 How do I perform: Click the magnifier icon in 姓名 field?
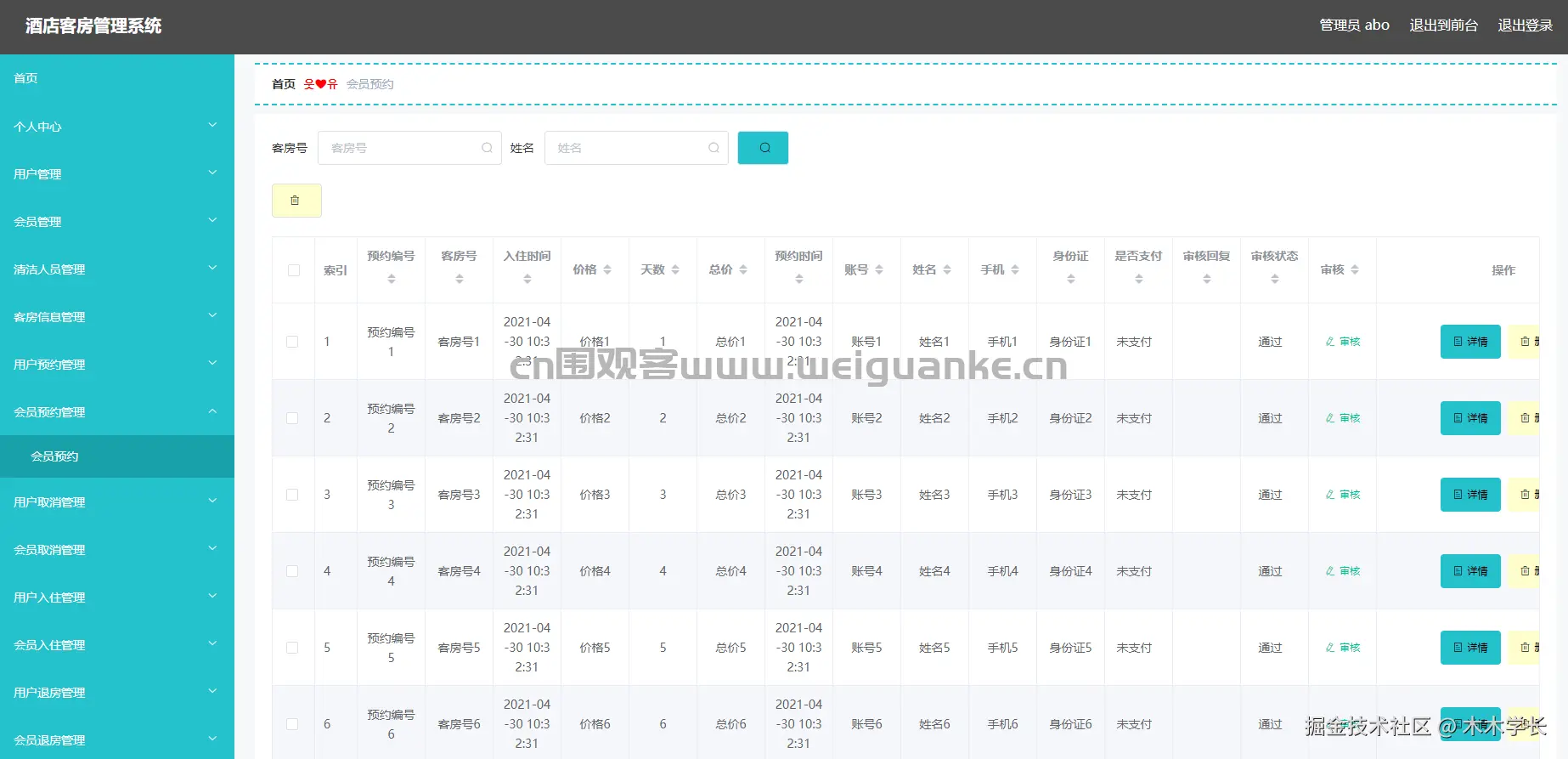click(713, 148)
